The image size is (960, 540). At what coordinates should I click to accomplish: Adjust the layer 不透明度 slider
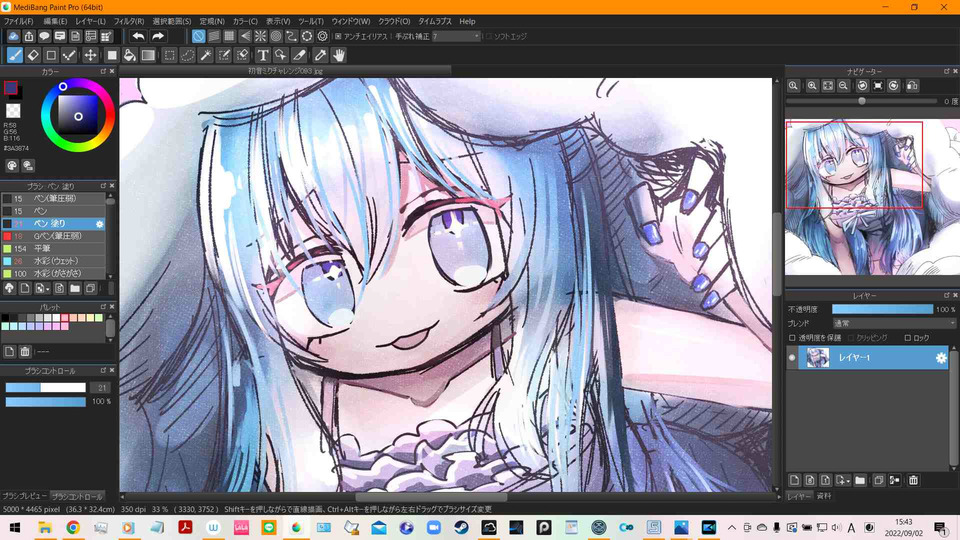(x=882, y=309)
